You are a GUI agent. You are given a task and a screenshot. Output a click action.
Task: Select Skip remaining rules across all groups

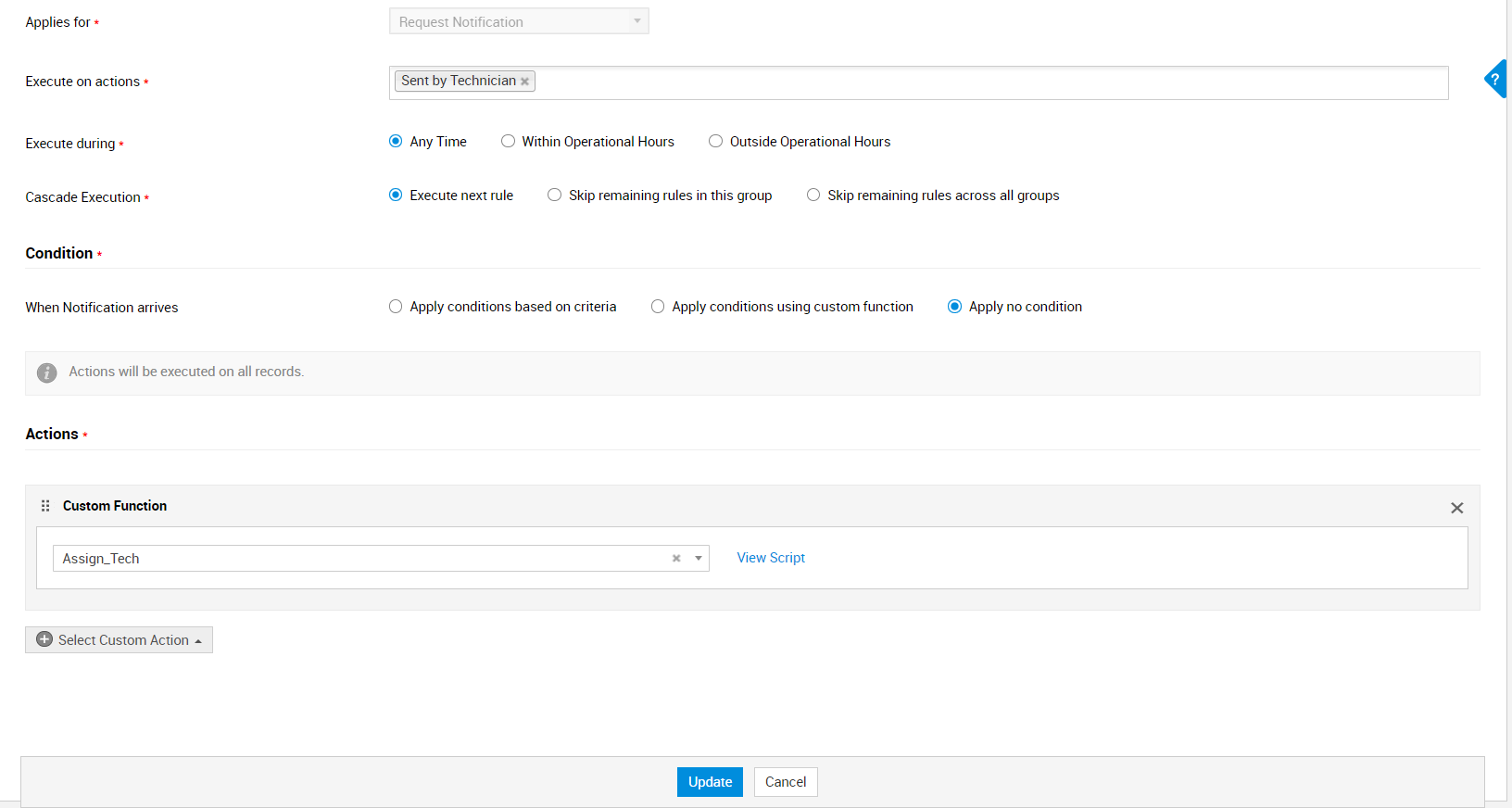click(813, 196)
